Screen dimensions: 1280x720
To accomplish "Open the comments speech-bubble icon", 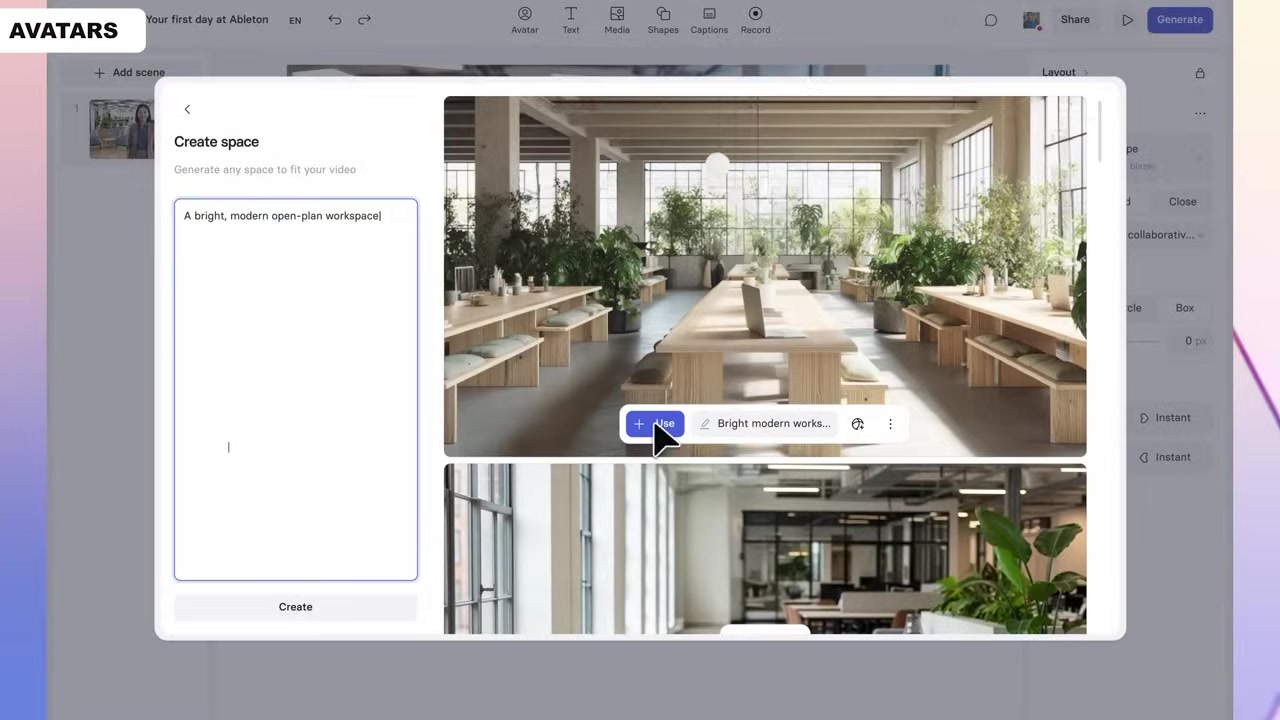I will pos(991,20).
